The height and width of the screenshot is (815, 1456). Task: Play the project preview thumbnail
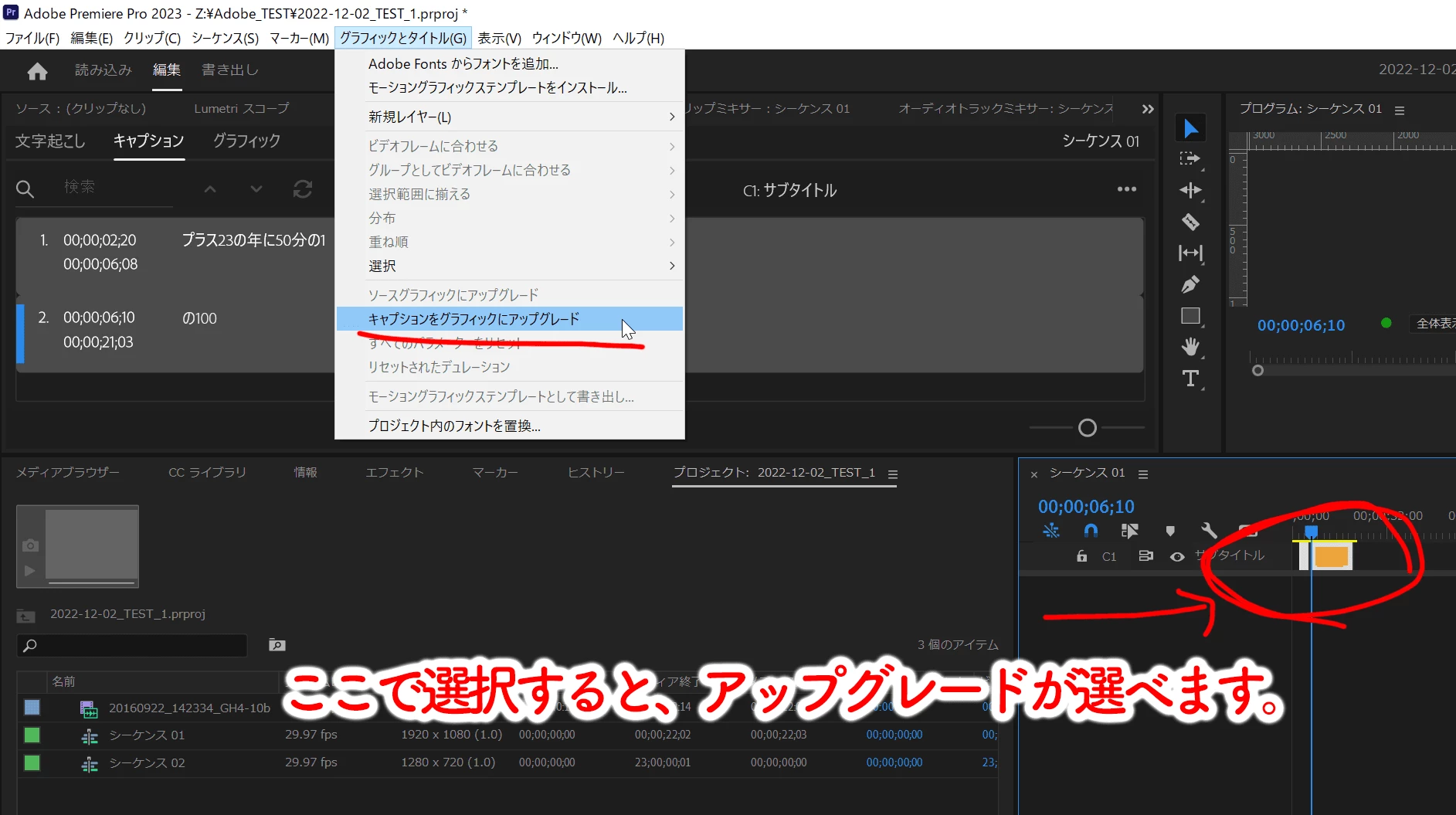30,571
